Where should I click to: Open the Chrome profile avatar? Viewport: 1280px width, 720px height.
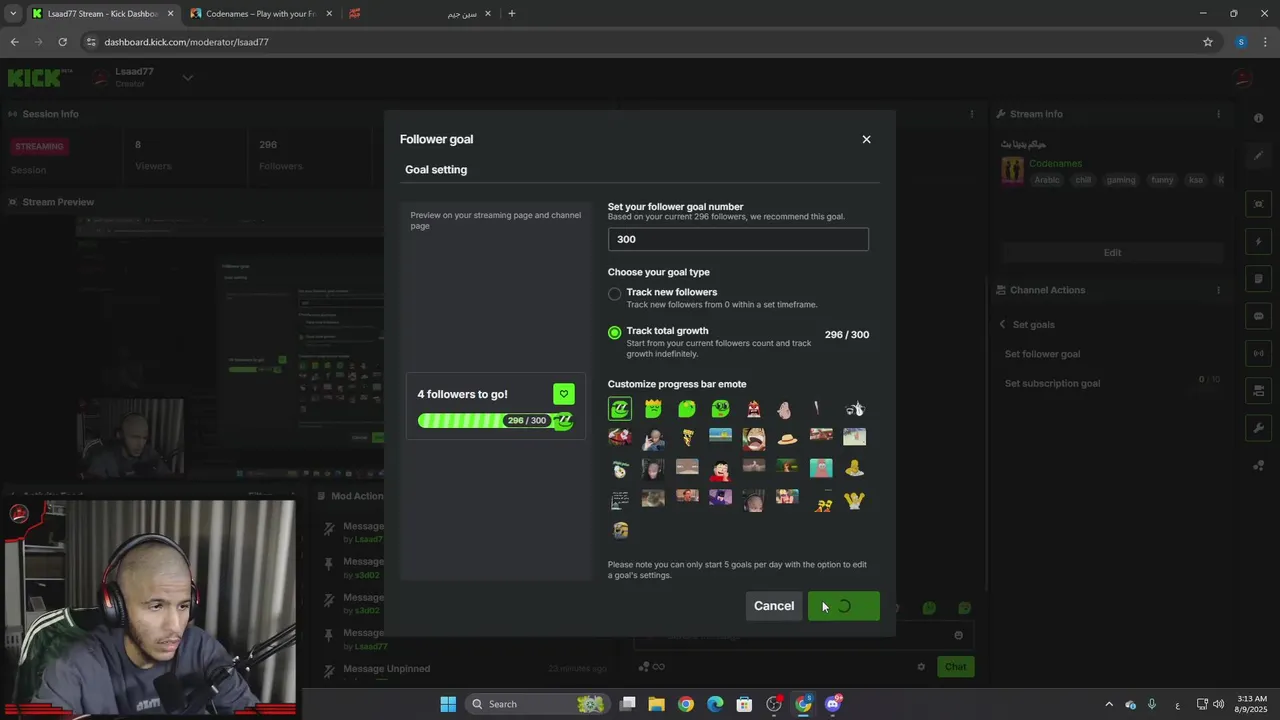point(1241,42)
